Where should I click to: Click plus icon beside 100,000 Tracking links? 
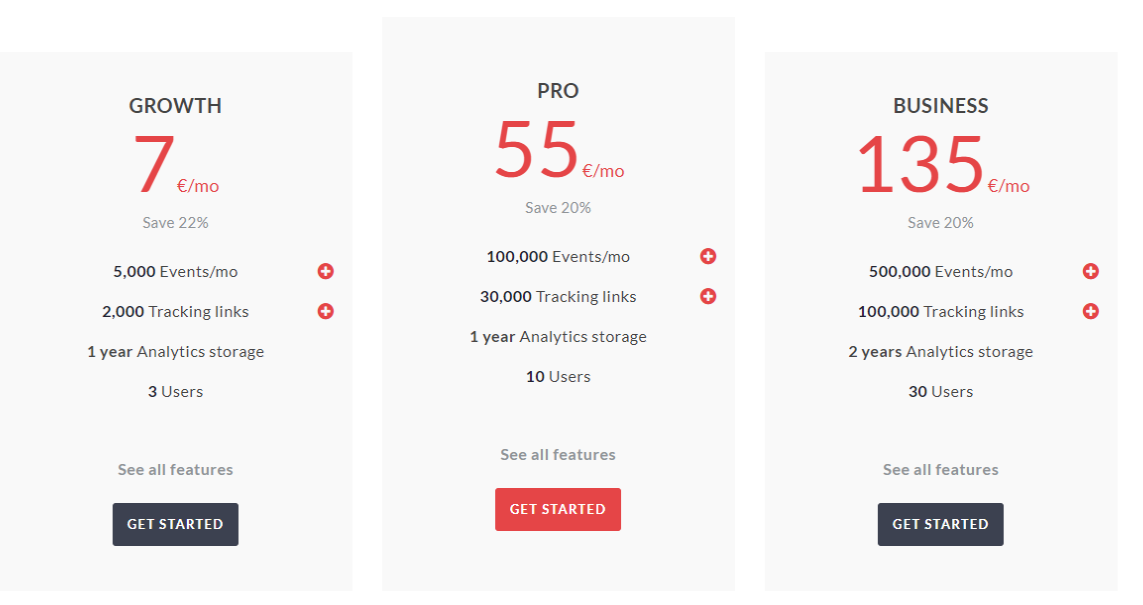coord(1091,311)
